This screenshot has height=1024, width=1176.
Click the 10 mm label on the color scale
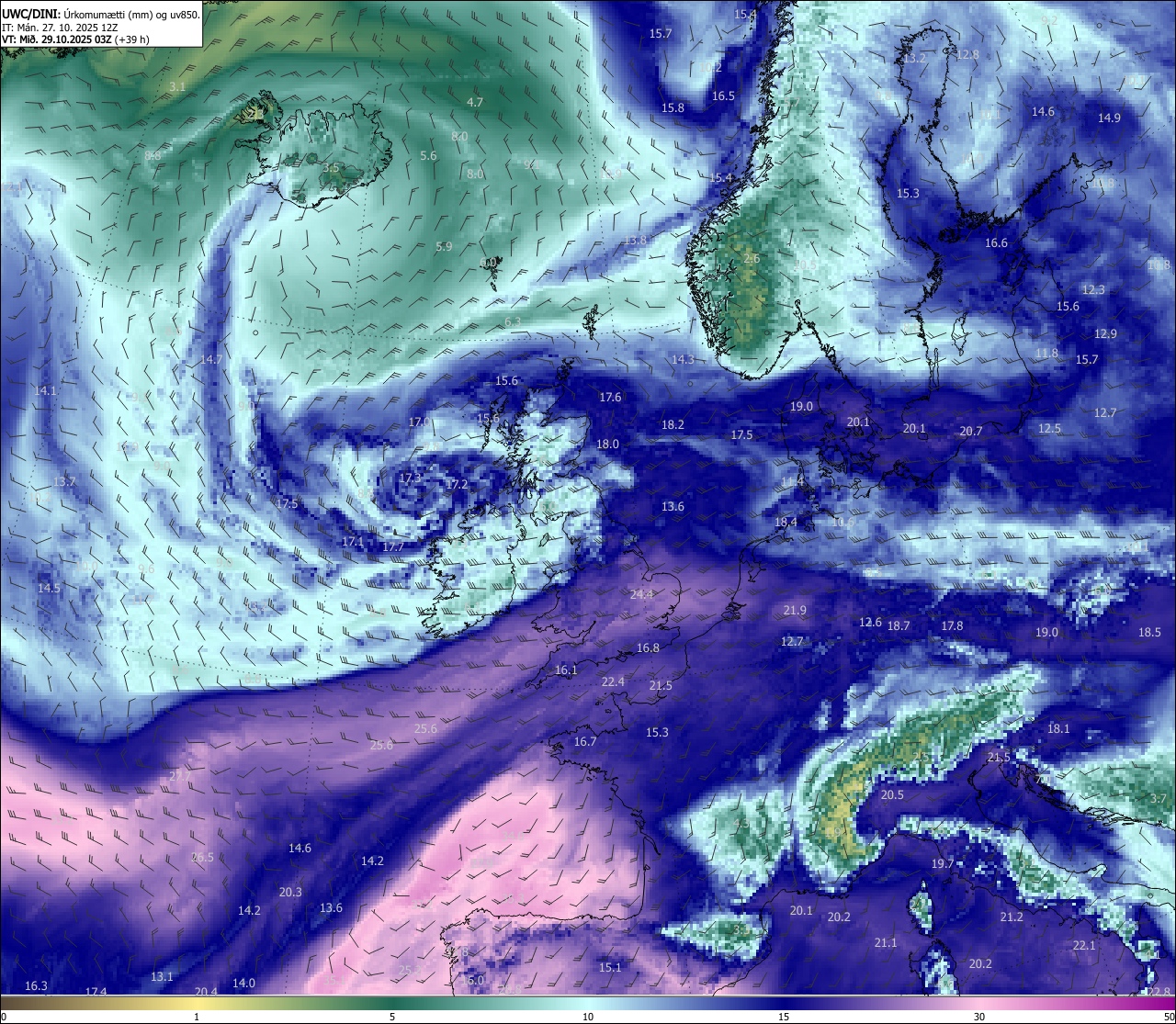coord(588,1017)
